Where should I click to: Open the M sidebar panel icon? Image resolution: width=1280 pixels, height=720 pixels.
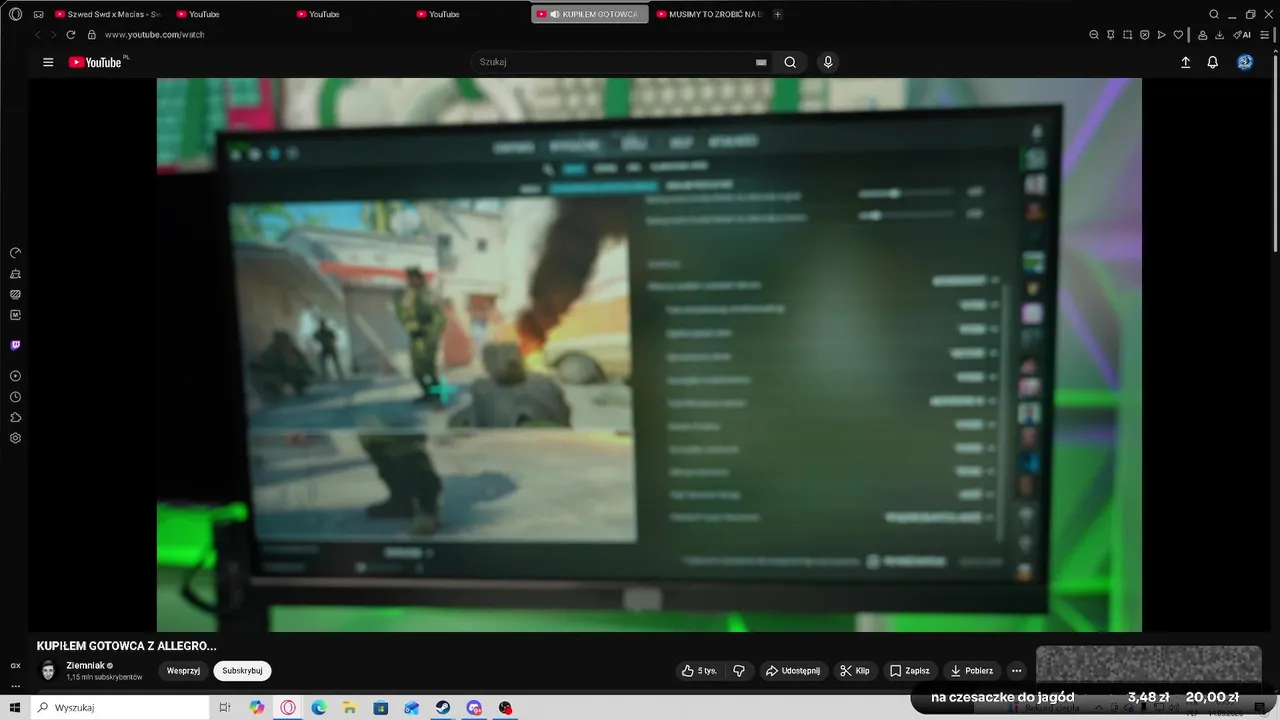coord(15,314)
